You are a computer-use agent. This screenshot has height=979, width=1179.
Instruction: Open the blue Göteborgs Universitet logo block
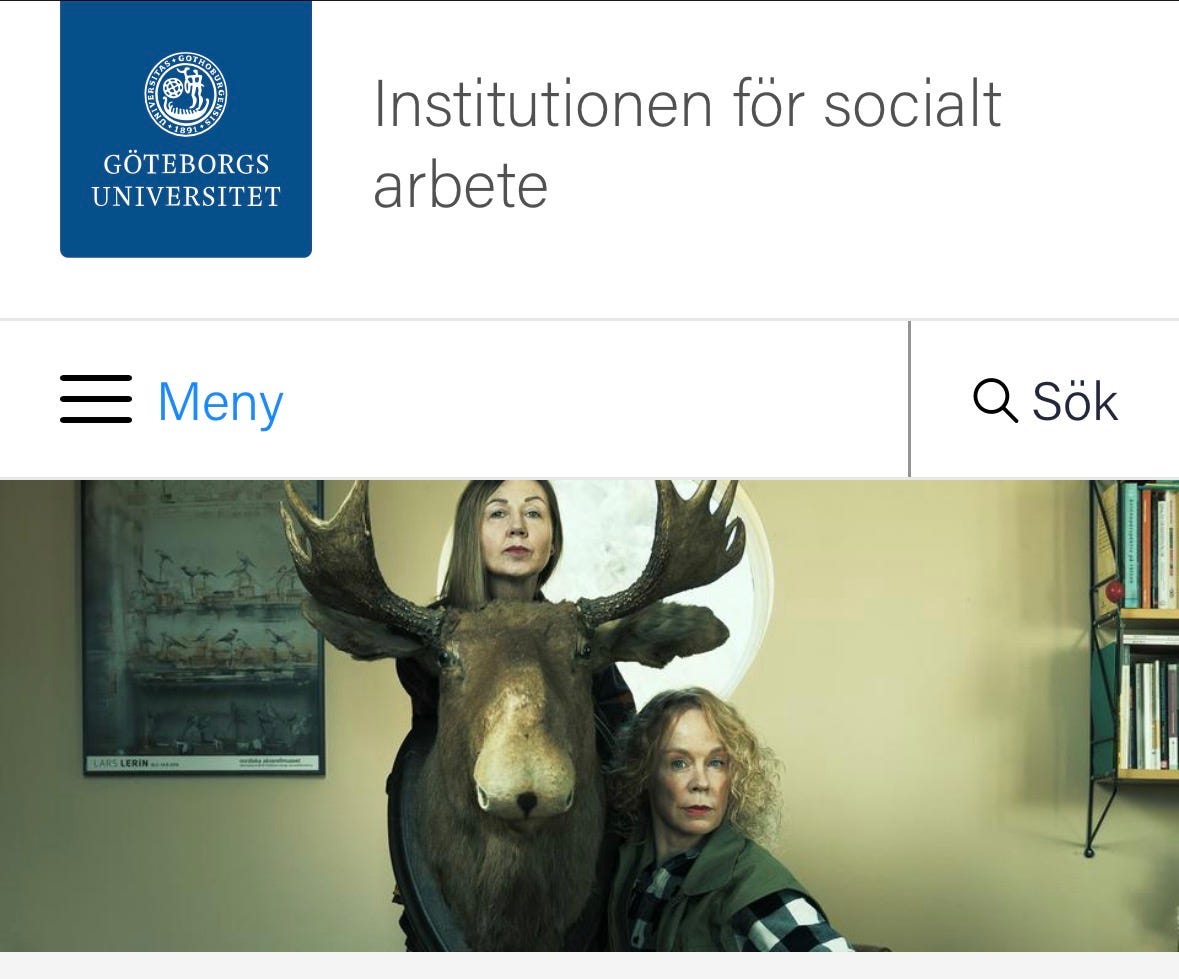[x=186, y=129]
